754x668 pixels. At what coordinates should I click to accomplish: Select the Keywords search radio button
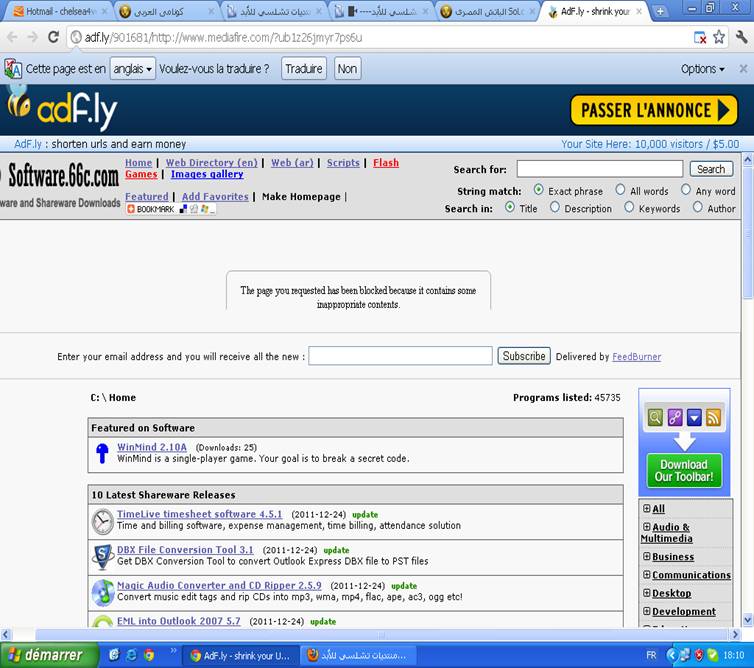(x=629, y=207)
